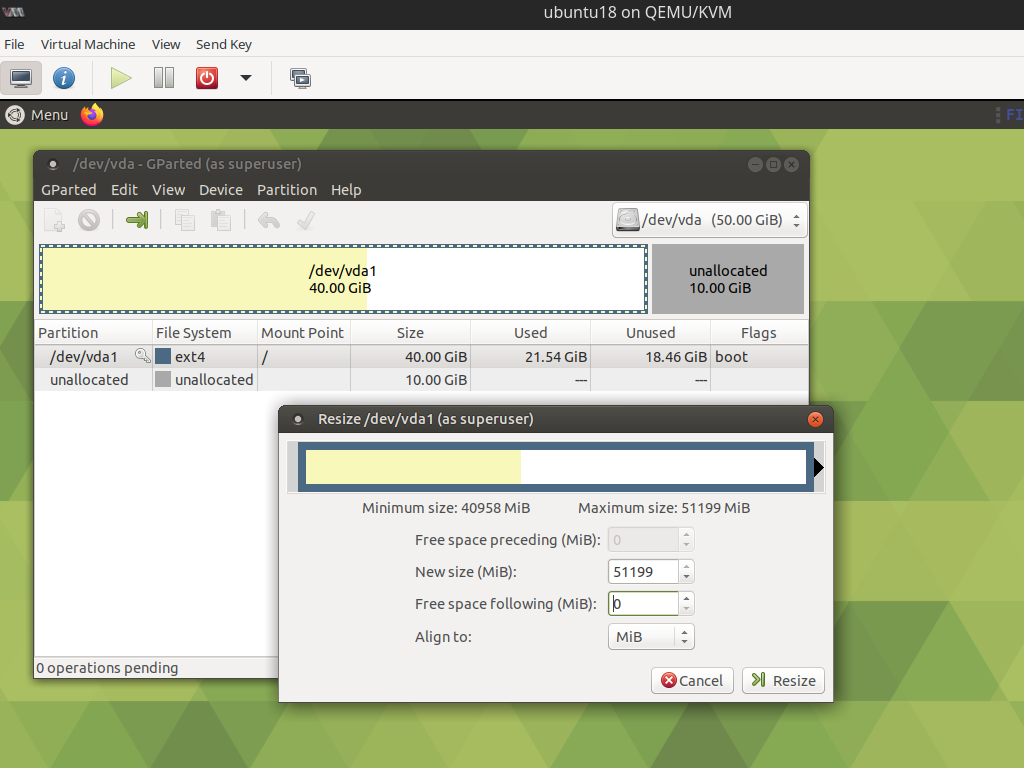The height and width of the screenshot is (768, 1024).
Task: Open the Partition menu in GParted
Action: coord(287,190)
